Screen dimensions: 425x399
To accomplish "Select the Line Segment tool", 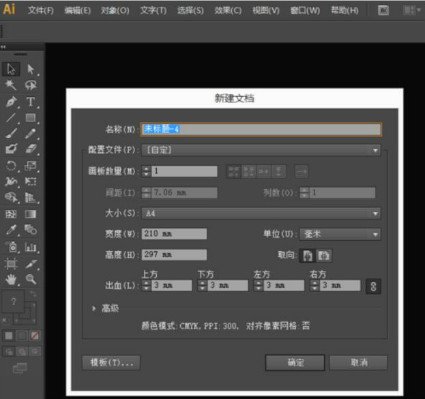I will (x=11, y=117).
